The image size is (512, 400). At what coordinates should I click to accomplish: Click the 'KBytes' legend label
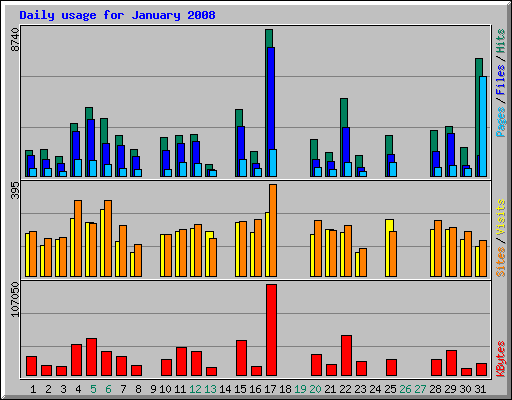(x=501, y=359)
